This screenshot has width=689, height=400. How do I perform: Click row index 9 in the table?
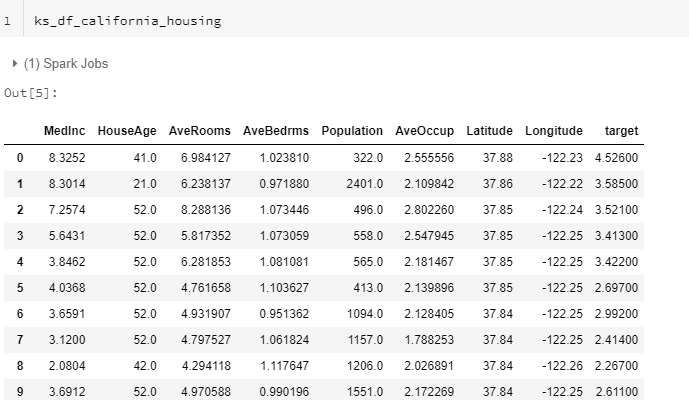(x=20, y=391)
